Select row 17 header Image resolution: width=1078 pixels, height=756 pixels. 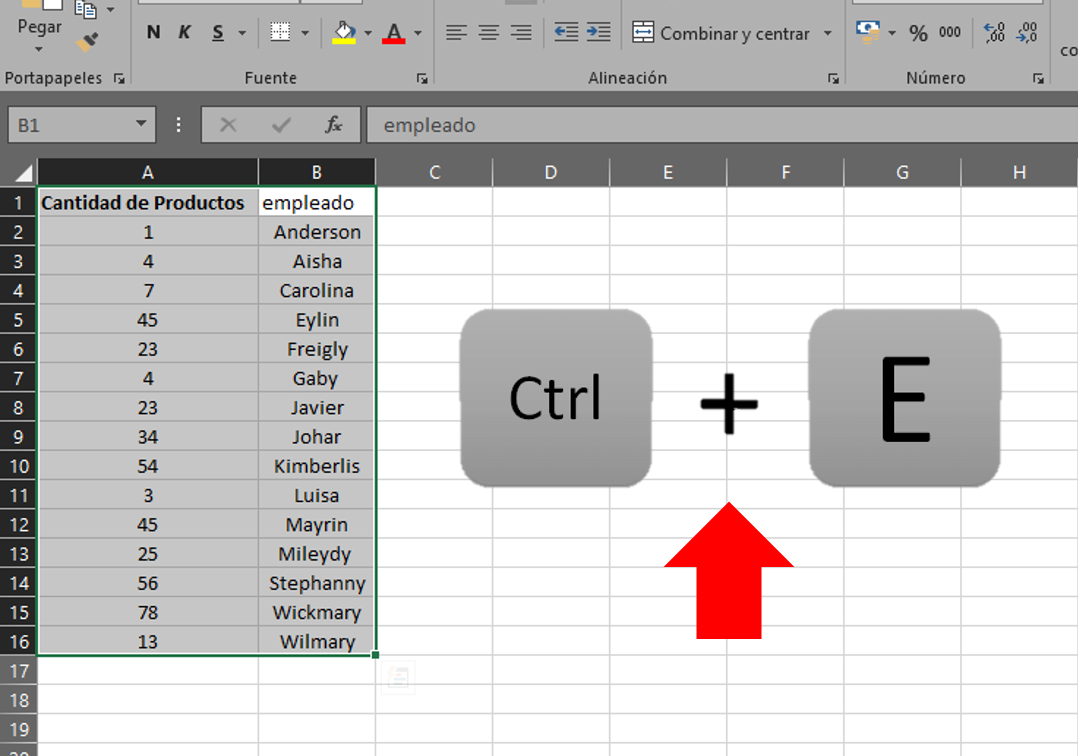[19, 671]
